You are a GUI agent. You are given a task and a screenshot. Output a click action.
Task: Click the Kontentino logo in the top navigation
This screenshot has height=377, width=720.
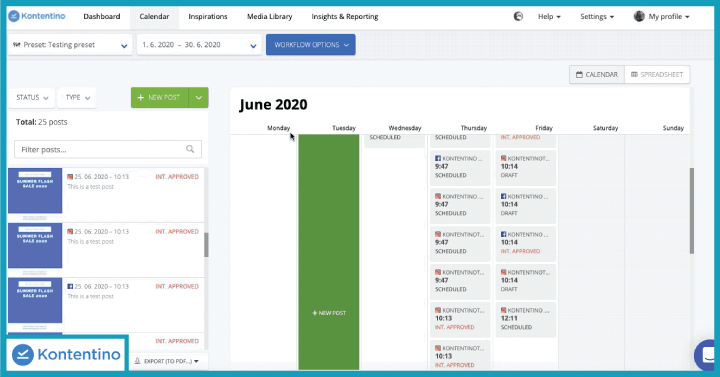37,16
